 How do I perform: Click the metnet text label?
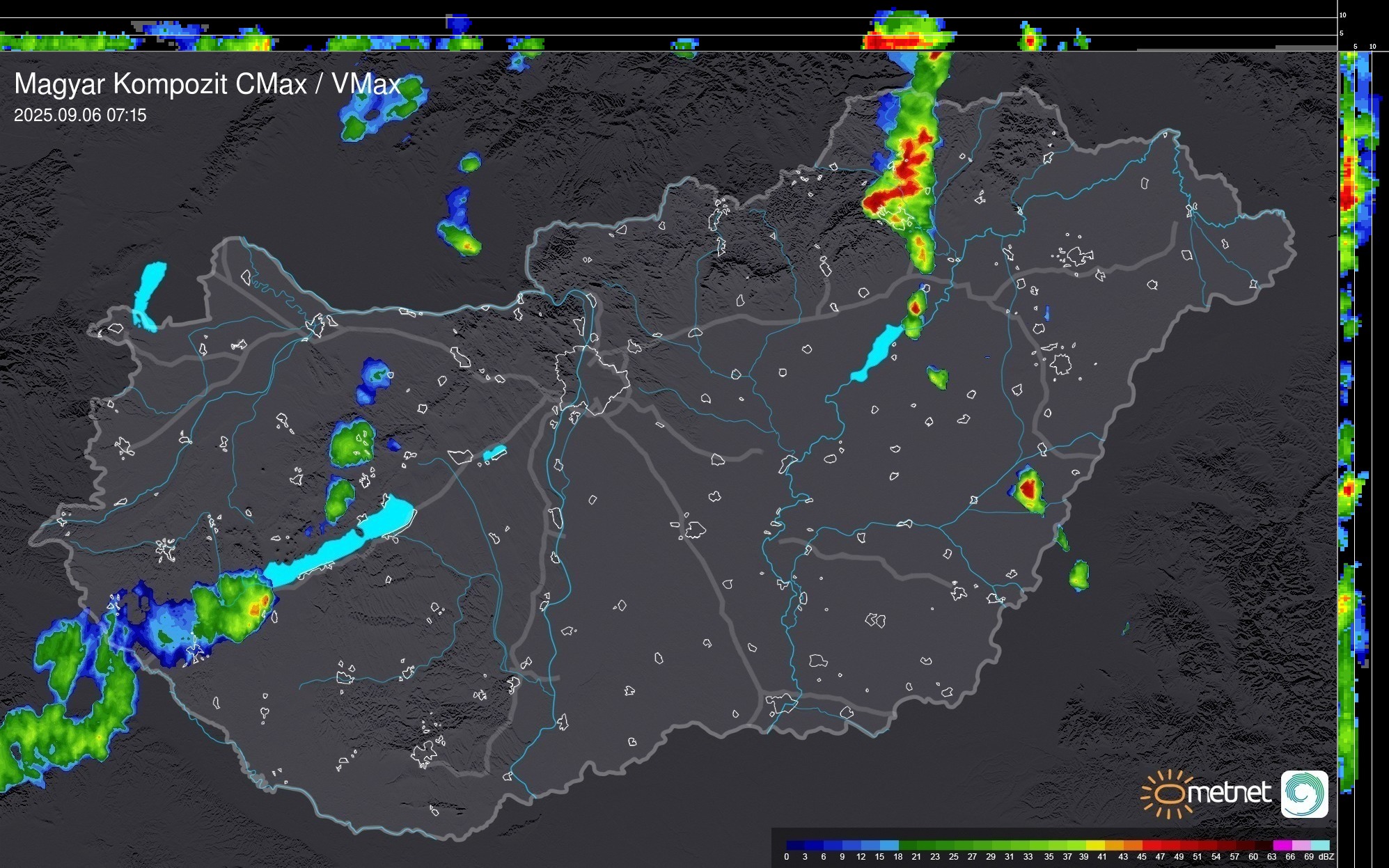1229,793
